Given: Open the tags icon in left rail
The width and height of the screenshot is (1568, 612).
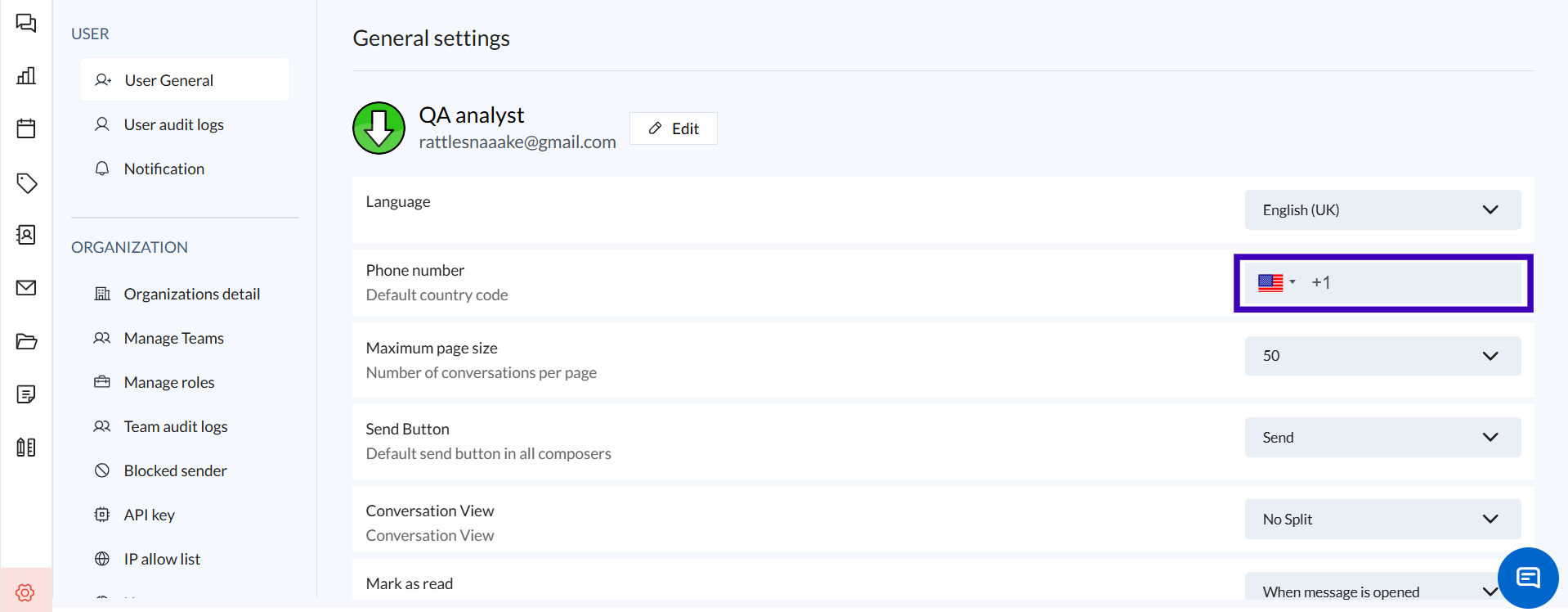Looking at the screenshot, I should point(26,182).
